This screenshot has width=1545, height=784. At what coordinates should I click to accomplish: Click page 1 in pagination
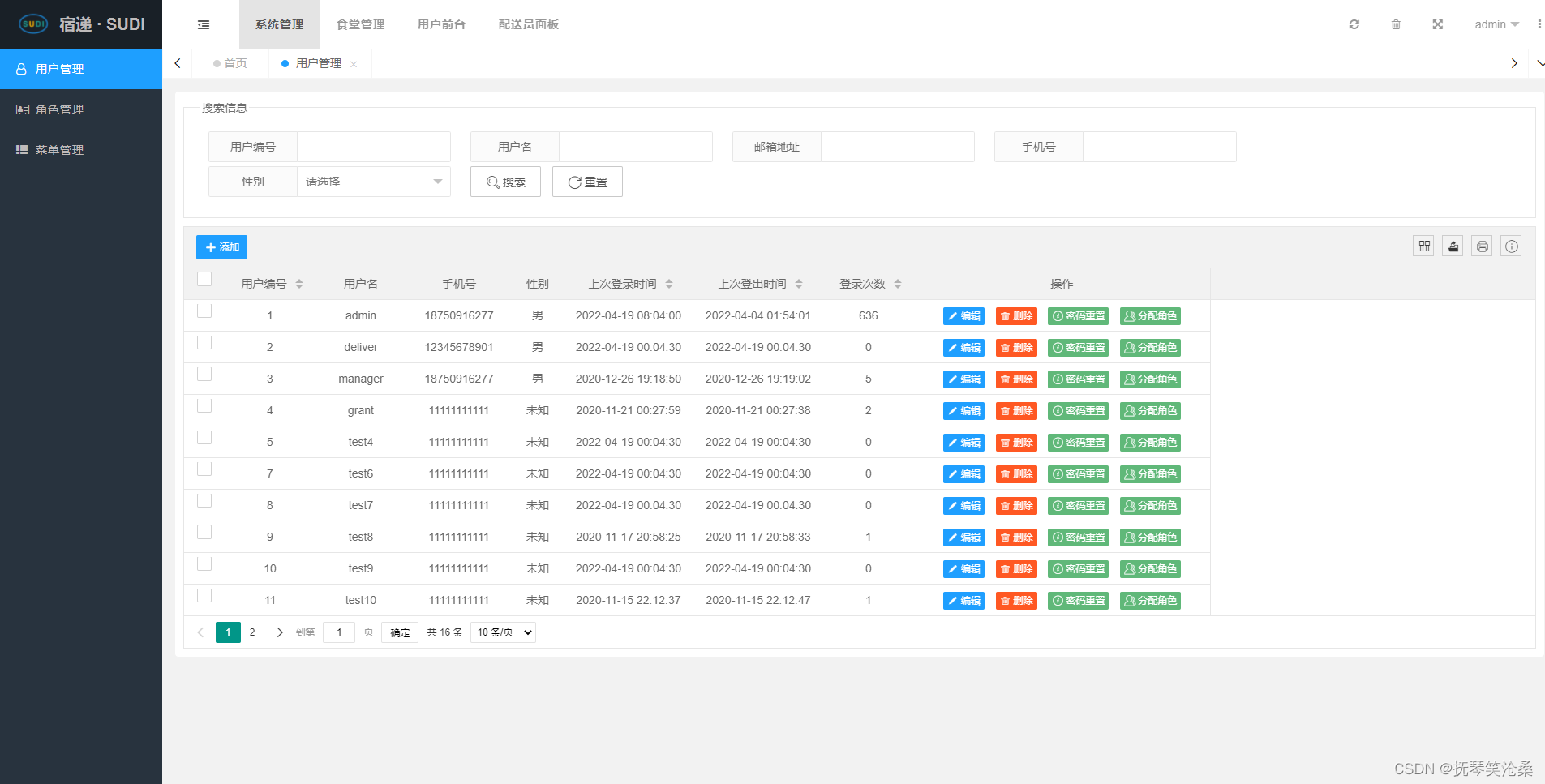click(x=228, y=632)
